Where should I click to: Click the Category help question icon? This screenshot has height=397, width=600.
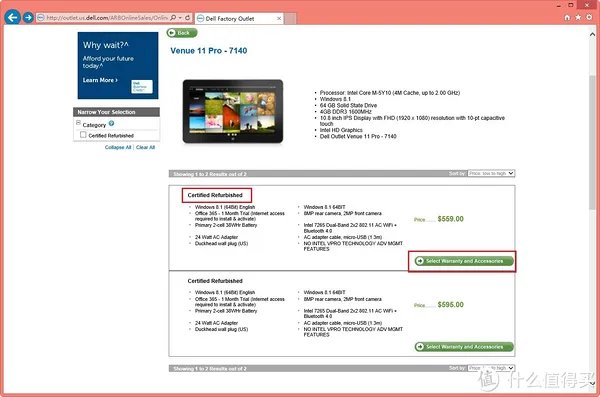click(111, 123)
